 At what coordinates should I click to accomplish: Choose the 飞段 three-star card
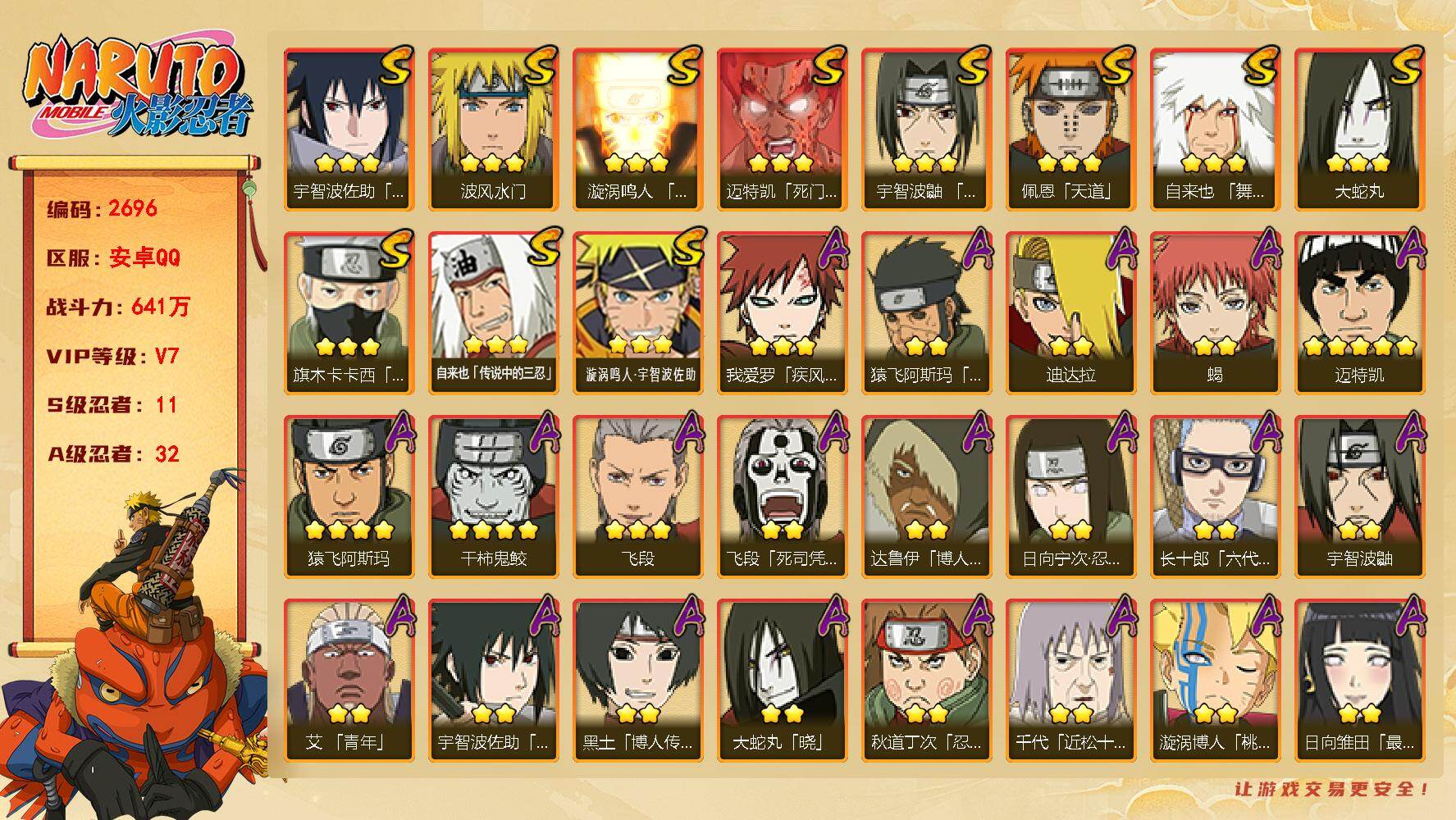click(637, 496)
